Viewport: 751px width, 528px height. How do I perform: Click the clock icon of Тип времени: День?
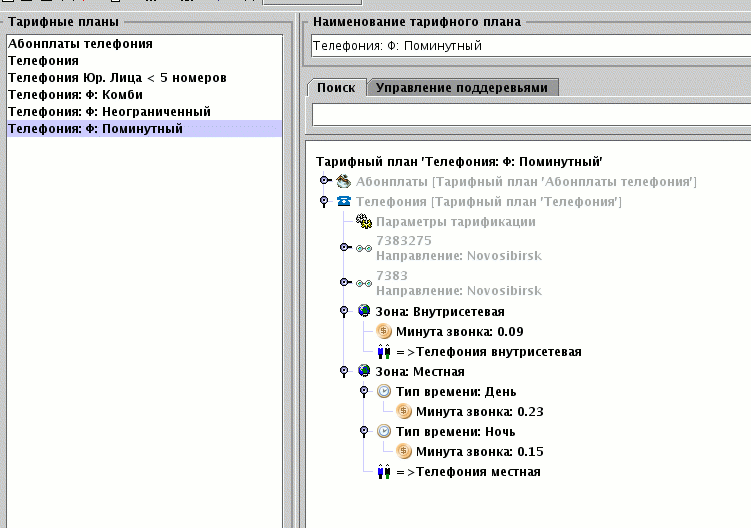(x=384, y=391)
